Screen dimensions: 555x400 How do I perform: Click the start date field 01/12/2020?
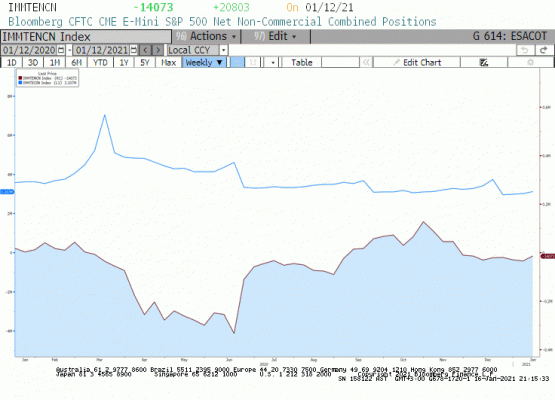(29, 50)
